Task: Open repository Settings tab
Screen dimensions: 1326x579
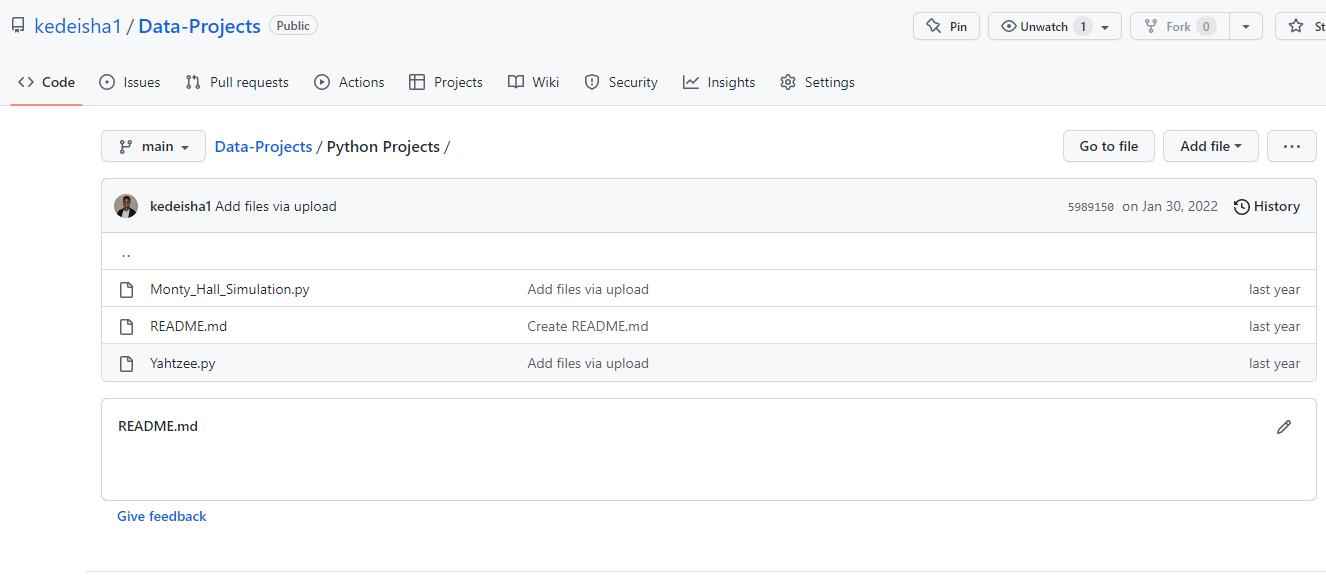Action: click(x=817, y=82)
